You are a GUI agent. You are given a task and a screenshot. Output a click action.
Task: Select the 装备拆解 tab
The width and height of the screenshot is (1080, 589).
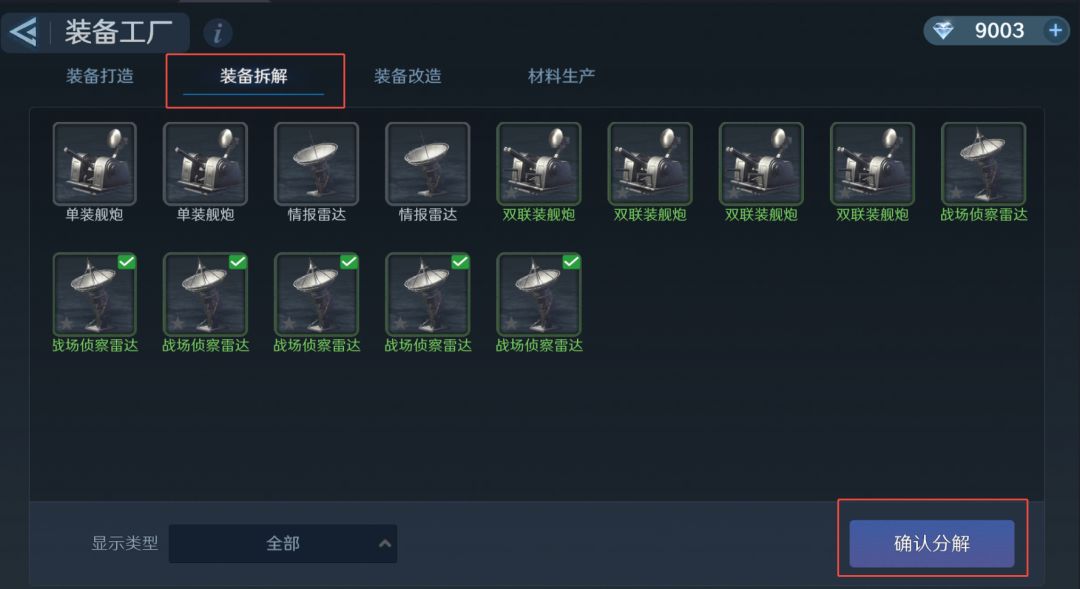point(253,76)
